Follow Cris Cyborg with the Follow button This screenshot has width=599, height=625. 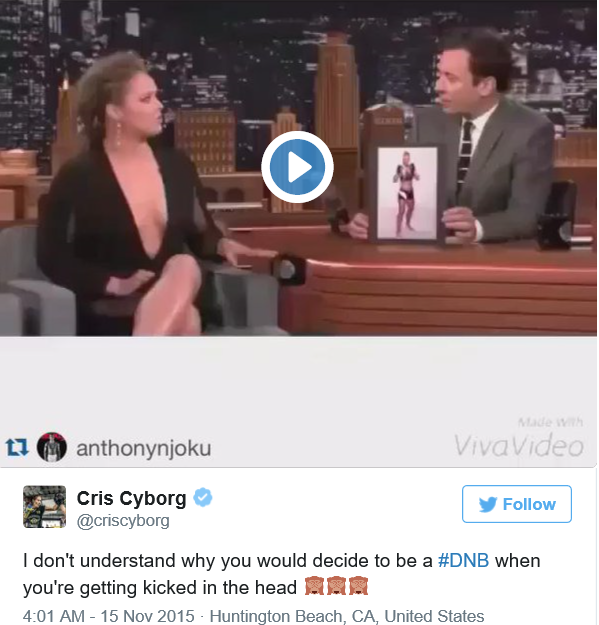click(x=517, y=504)
